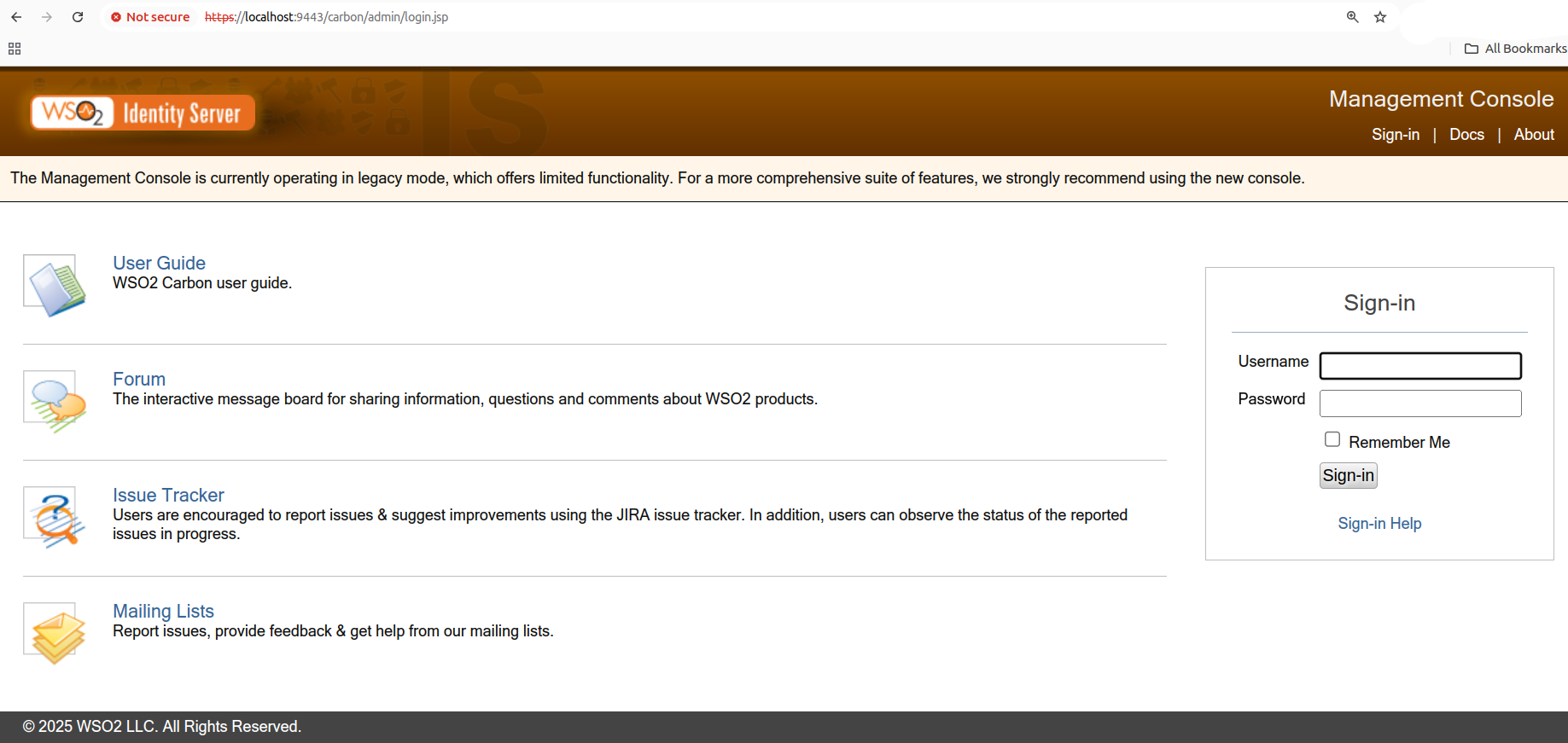Open the browser apps grid icon
Image resolution: width=1568 pixels, height=743 pixels.
[15, 49]
